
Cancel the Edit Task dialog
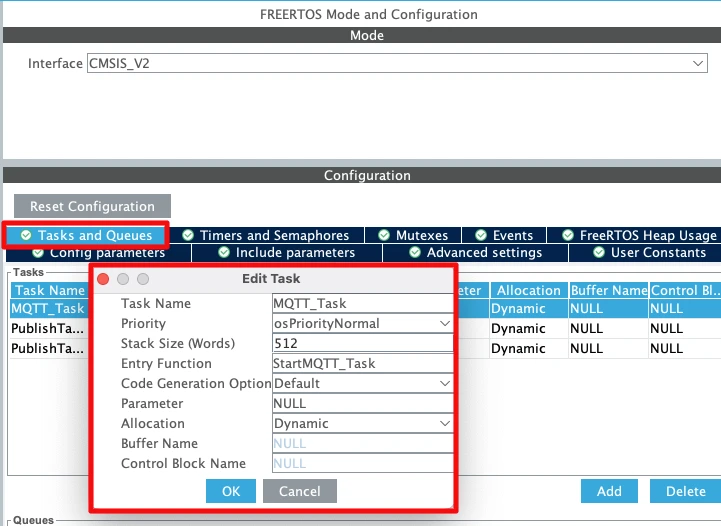click(x=300, y=491)
